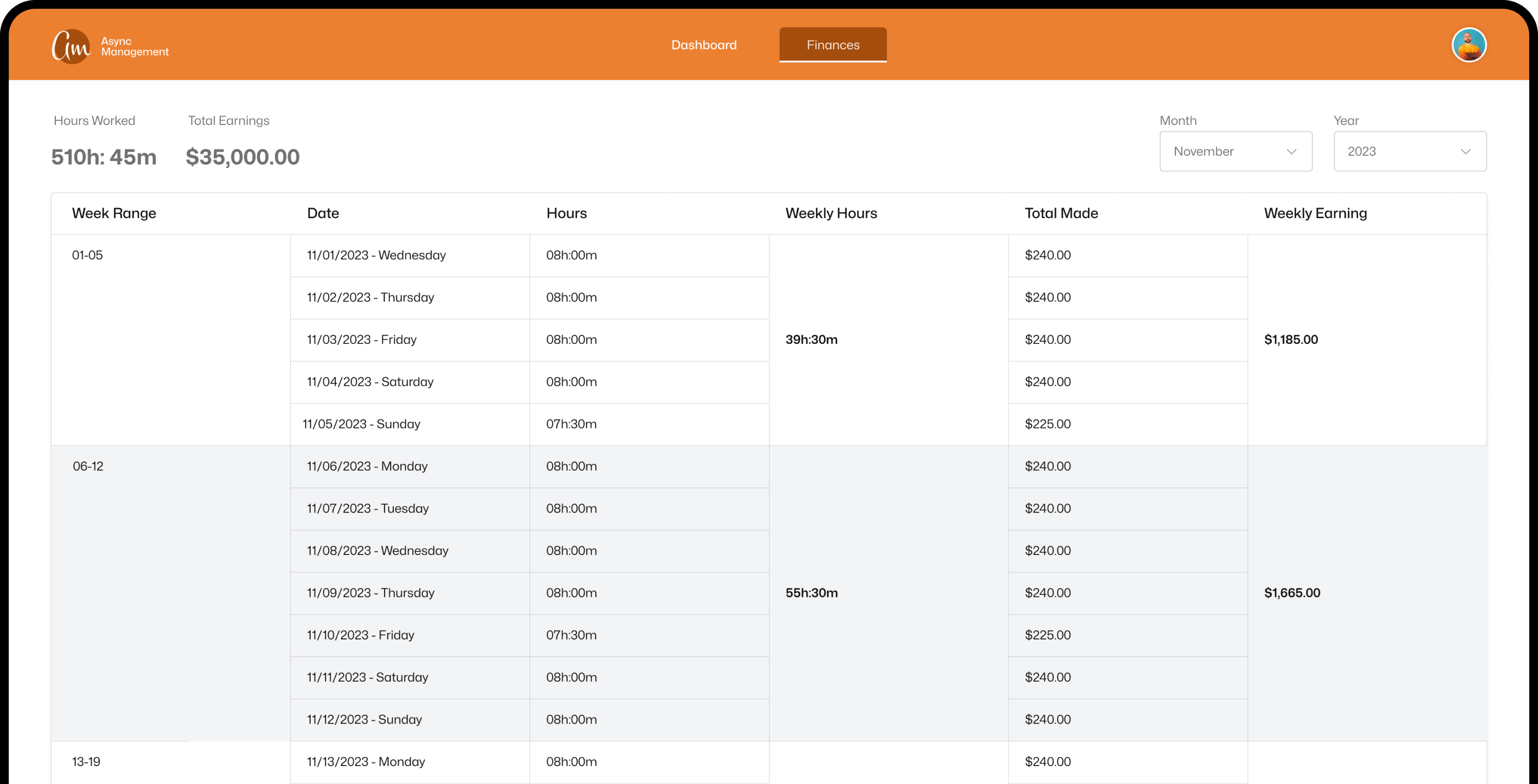This screenshot has width=1538, height=784.
Task: Click the chevron arrow in Month dropdown
Action: pos(1291,152)
